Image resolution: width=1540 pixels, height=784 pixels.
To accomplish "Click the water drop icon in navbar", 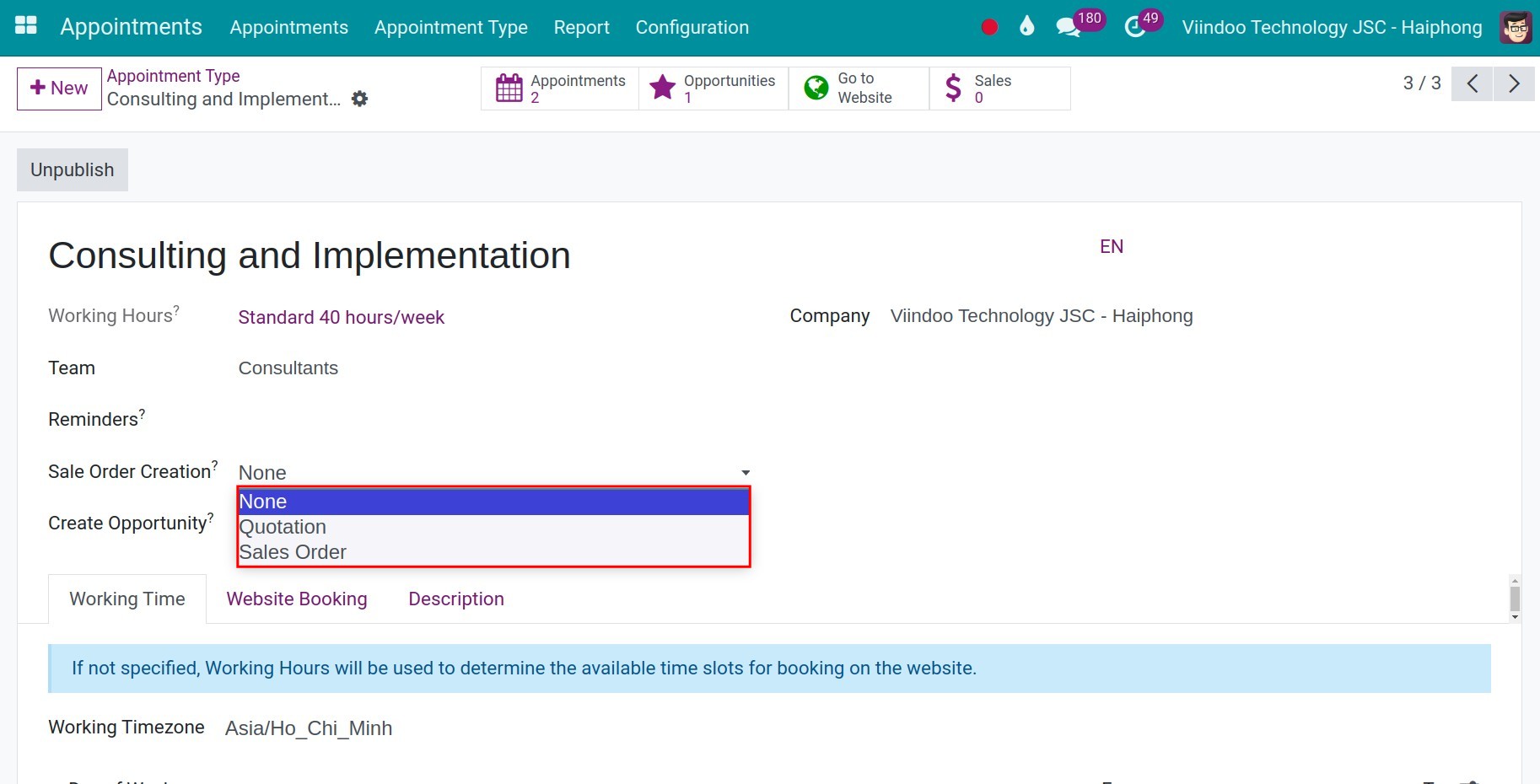I will coord(1026,26).
